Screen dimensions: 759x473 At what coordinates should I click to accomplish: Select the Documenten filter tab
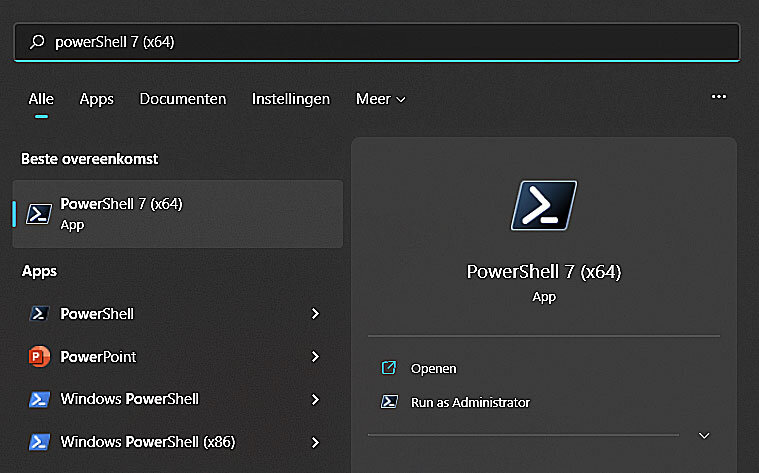tap(183, 99)
